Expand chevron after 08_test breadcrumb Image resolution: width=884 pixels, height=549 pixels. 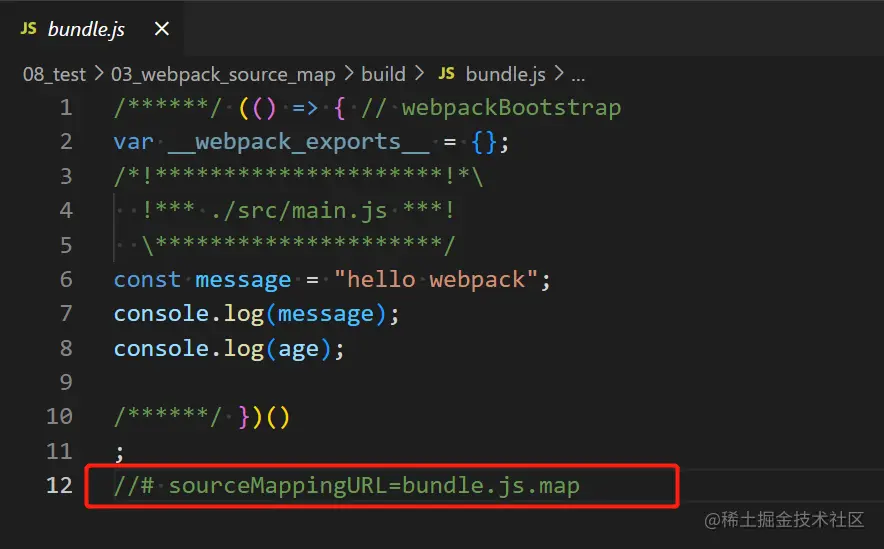pos(99,73)
